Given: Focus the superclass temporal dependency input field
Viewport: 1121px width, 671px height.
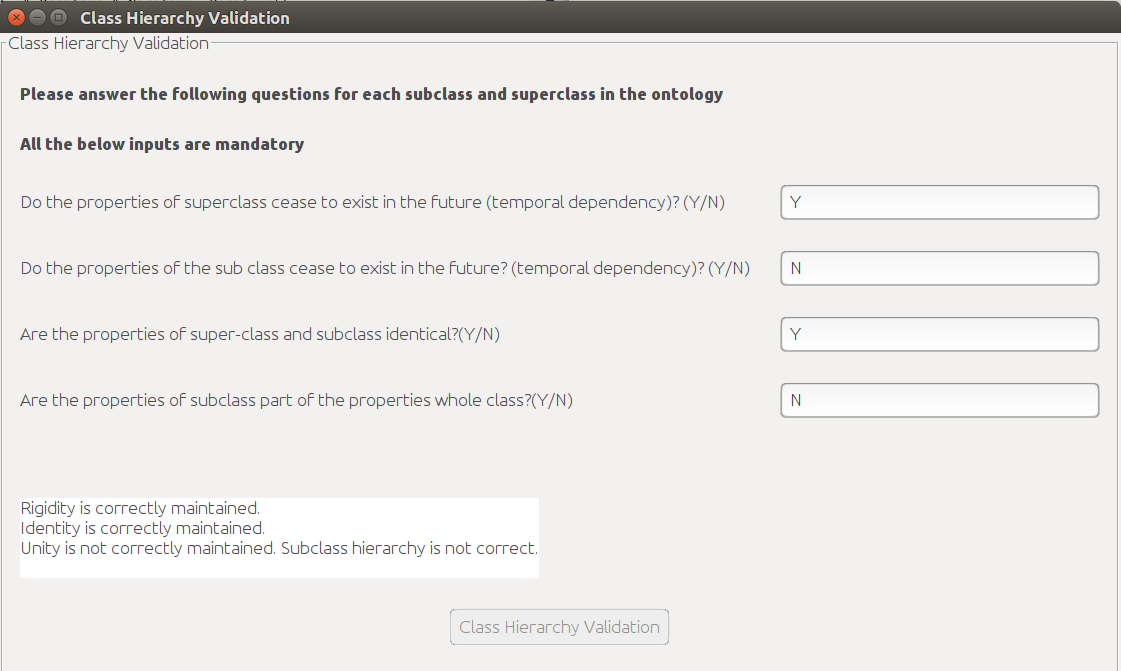Looking at the screenshot, I should [939, 202].
